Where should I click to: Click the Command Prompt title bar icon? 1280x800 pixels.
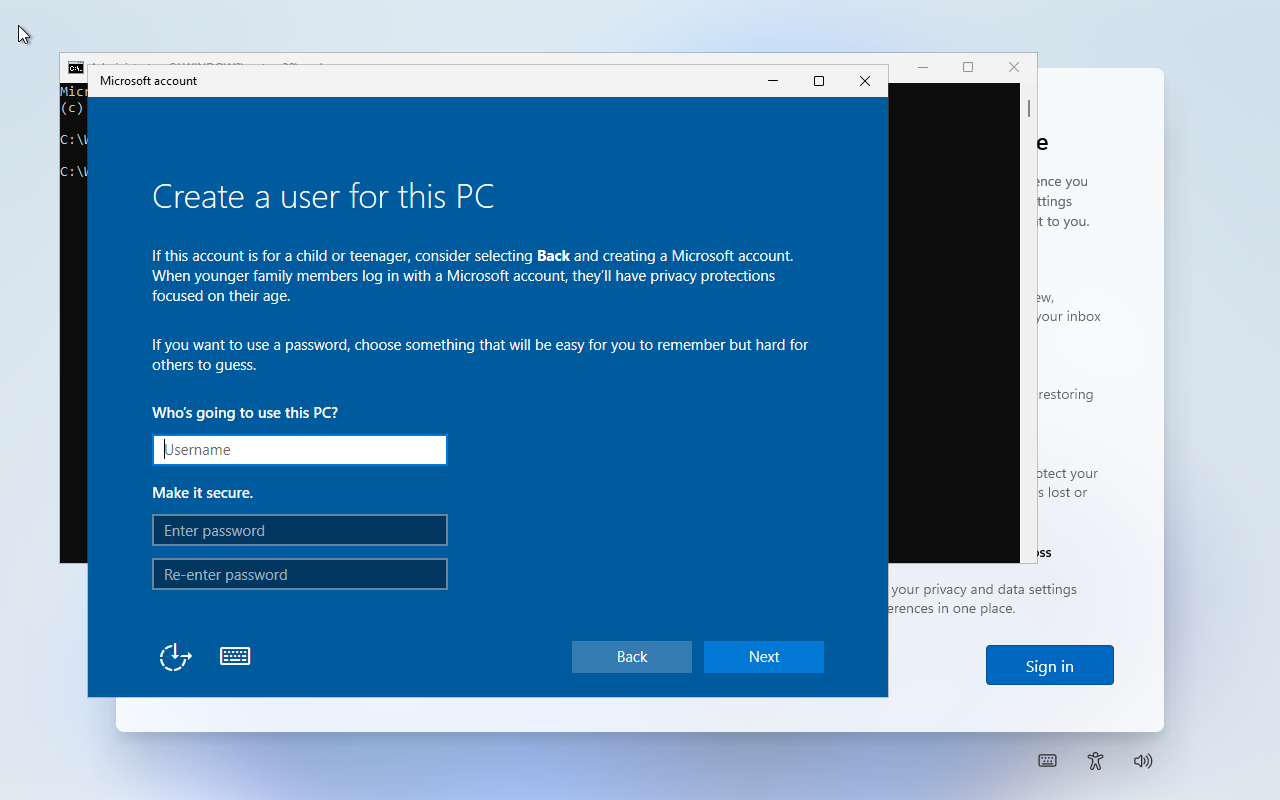(76, 67)
